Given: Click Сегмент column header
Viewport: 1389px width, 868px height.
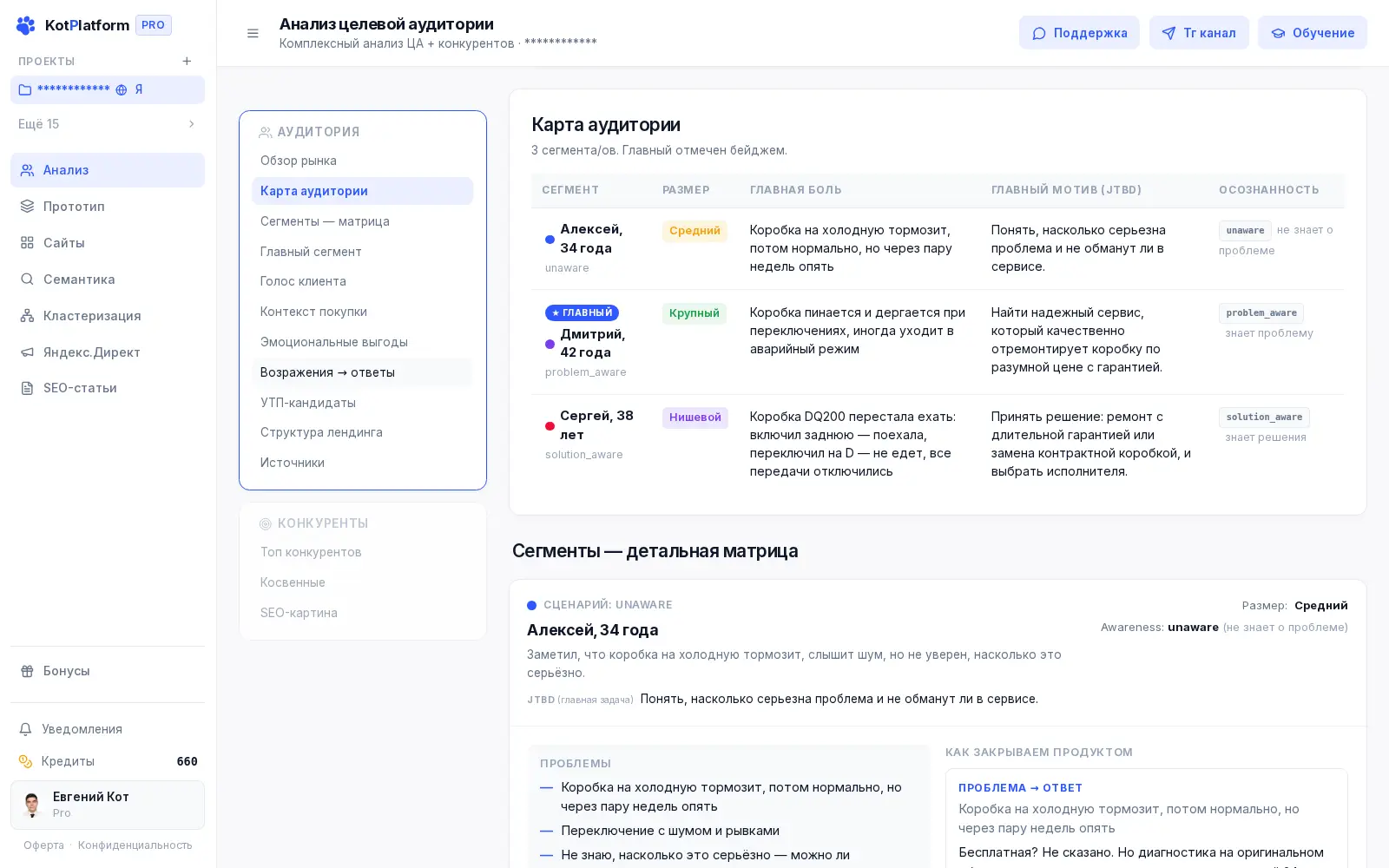Looking at the screenshot, I should pyautogui.click(x=570, y=190).
